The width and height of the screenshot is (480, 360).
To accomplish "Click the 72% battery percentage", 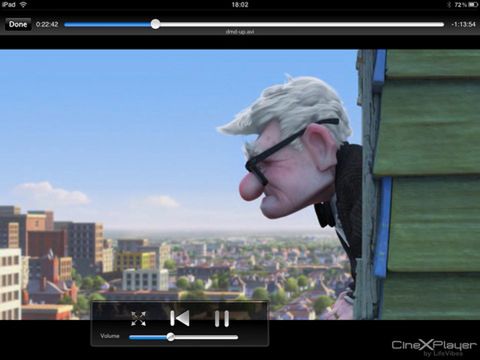I will pos(460,5).
